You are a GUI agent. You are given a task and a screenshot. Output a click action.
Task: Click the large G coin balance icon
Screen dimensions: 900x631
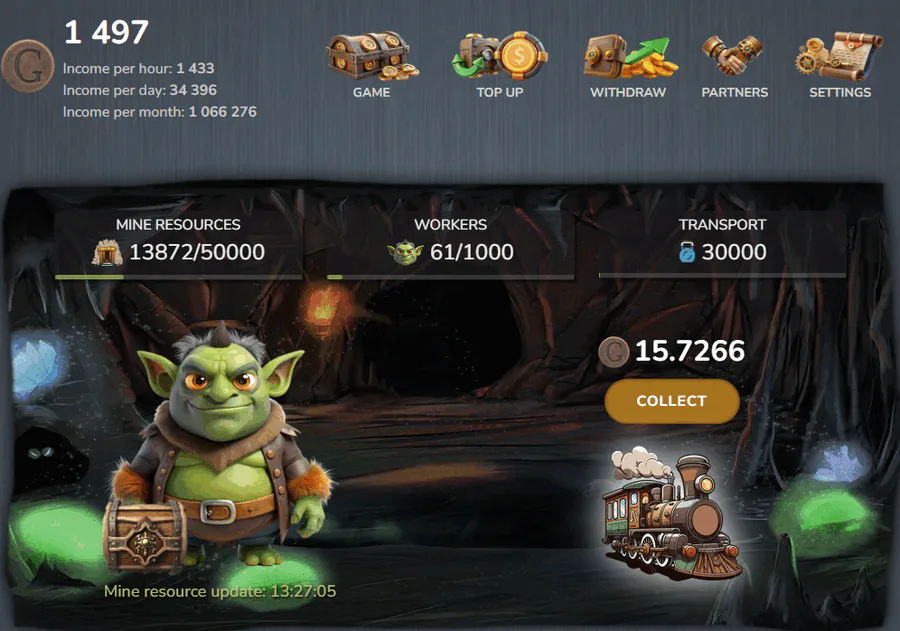[x=28, y=66]
